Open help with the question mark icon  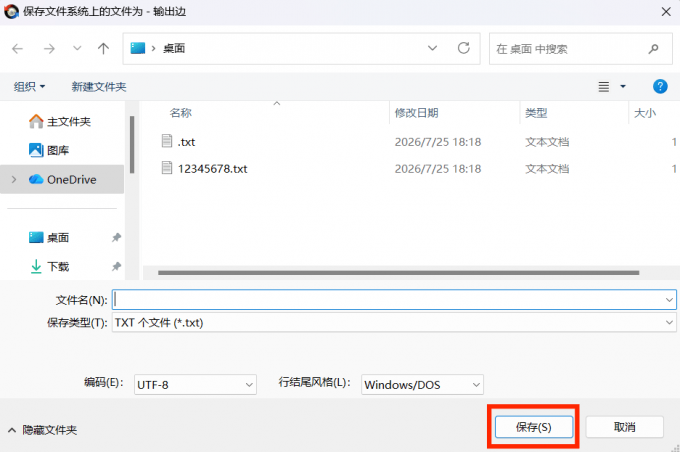(x=660, y=86)
